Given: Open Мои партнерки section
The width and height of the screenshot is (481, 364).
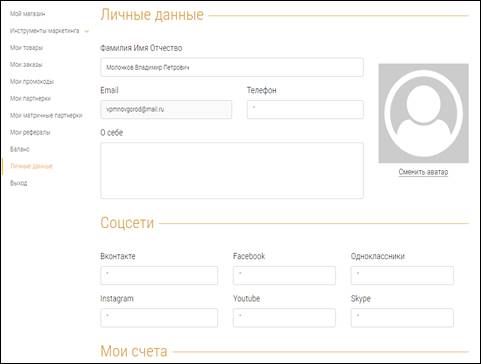Looking at the screenshot, I should [x=30, y=99].
